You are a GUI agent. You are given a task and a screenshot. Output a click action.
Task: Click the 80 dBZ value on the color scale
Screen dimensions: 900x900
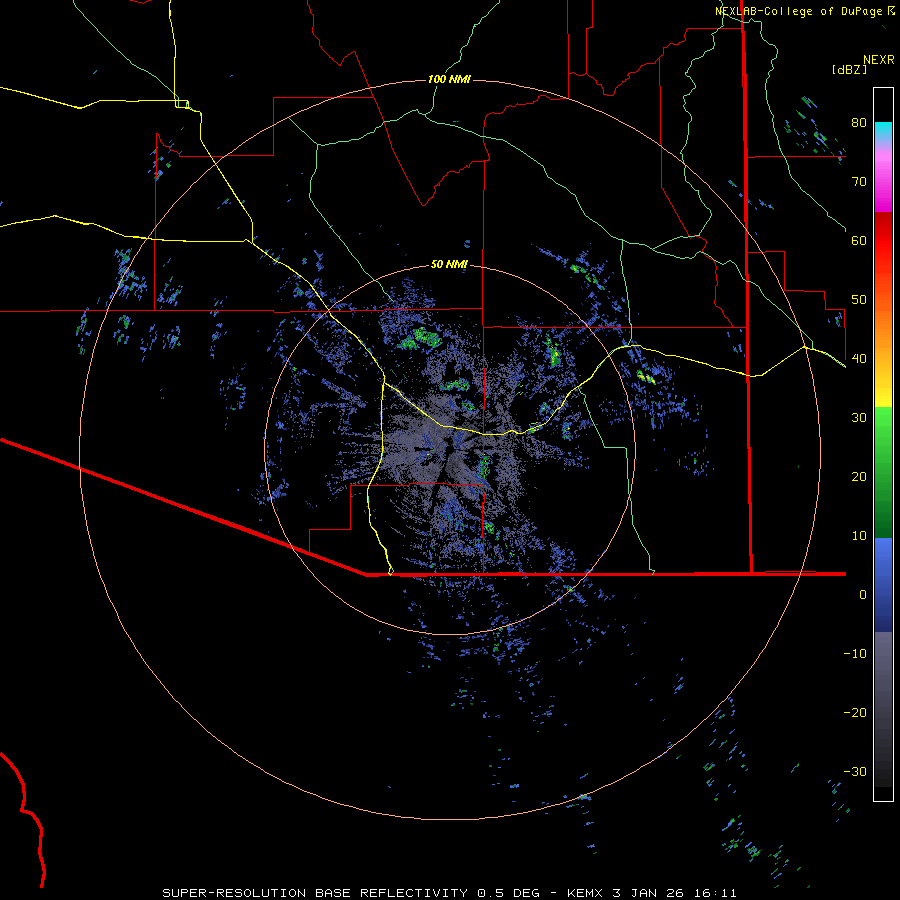(859, 123)
